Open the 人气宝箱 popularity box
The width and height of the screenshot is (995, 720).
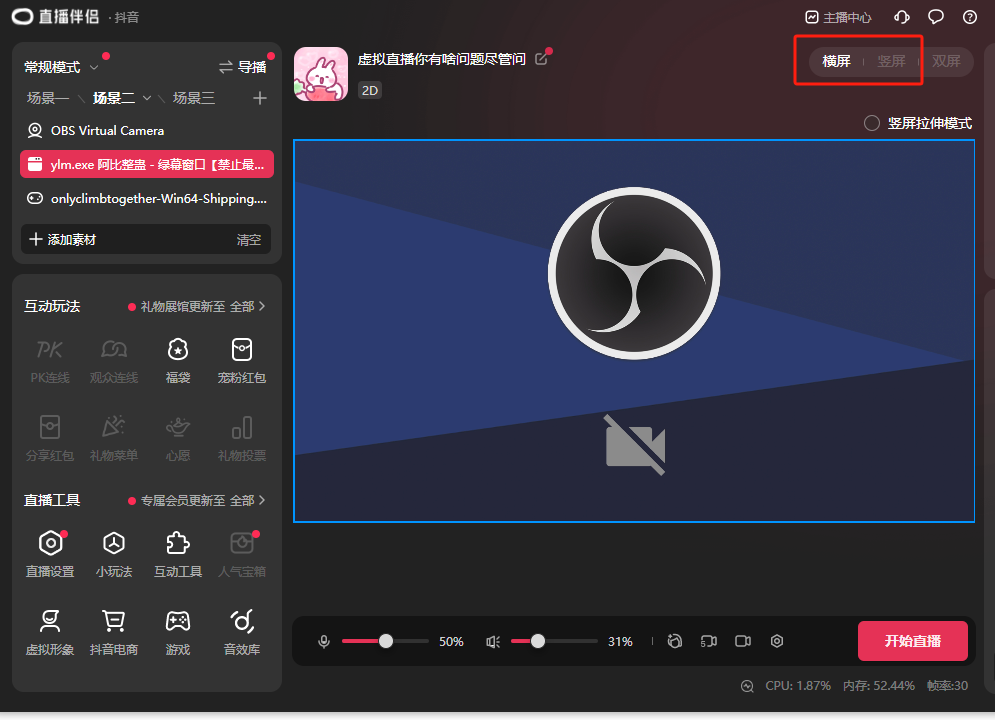(x=242, y=555)
